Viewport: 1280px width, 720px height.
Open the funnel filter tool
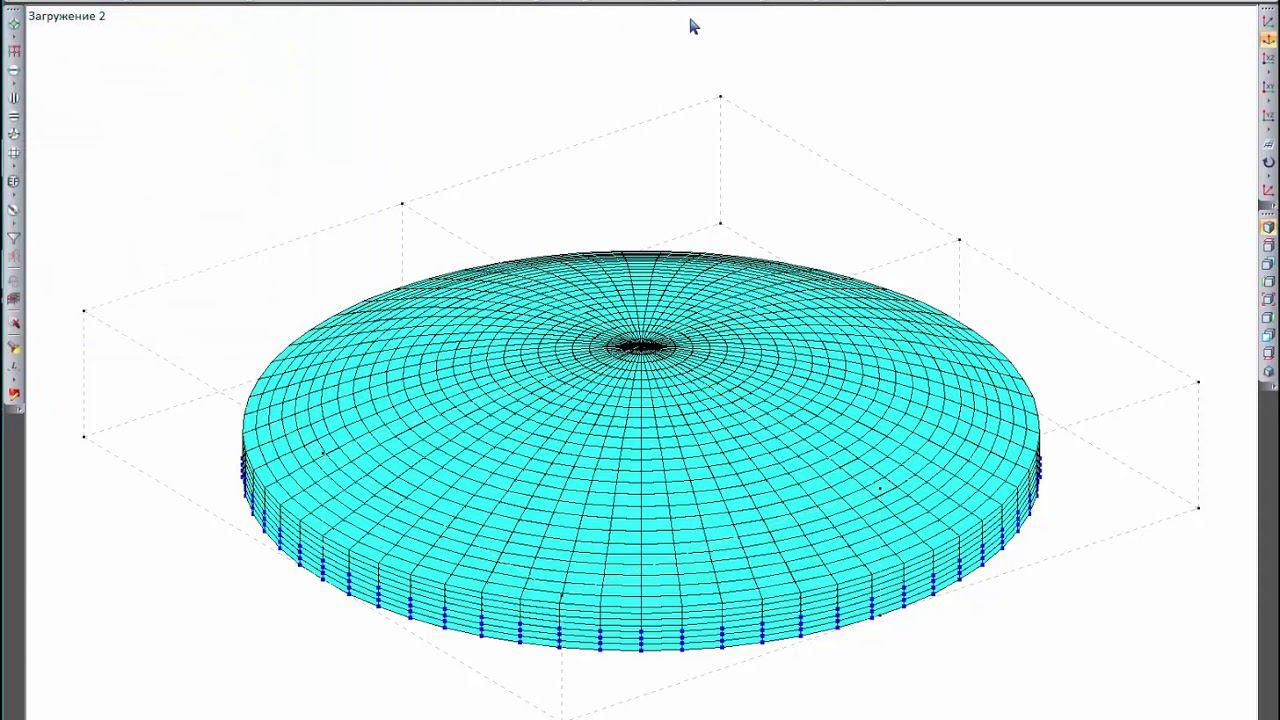14,238
